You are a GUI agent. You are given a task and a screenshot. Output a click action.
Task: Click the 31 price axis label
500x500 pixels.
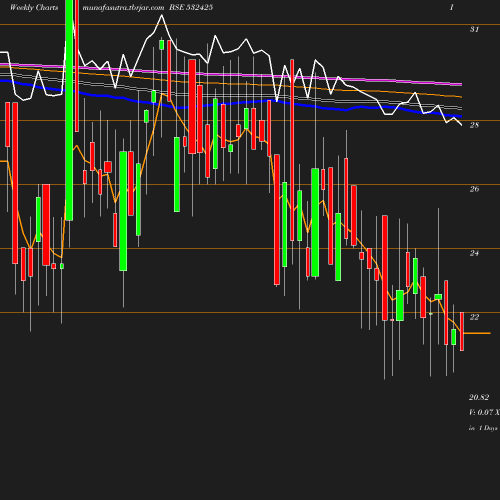click(474, 29)
